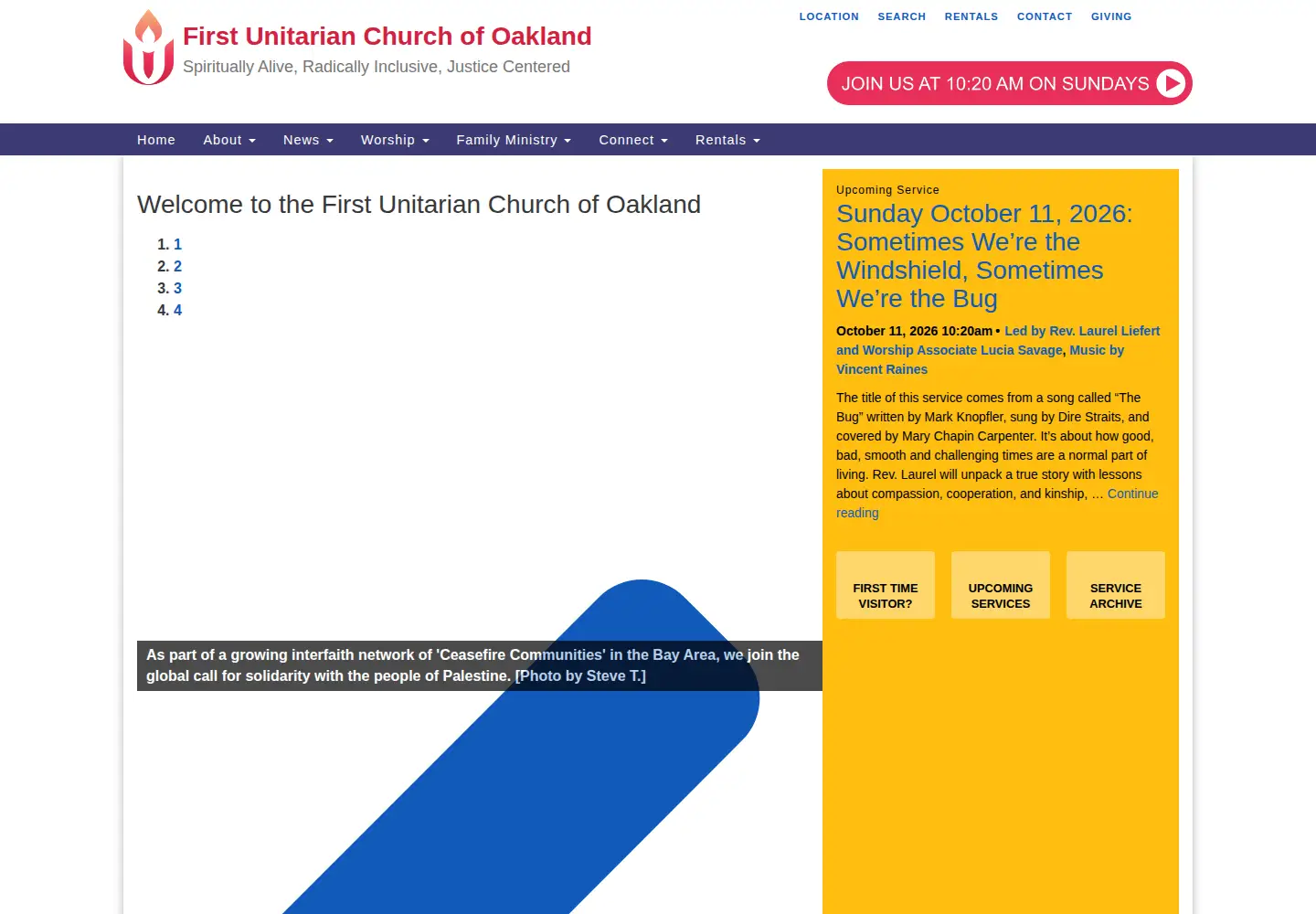Click the flaming chalice church logo
Image resolution: width=1316 pixels, height=914 pixels.
pyautogui.click(x=148, y=48)
